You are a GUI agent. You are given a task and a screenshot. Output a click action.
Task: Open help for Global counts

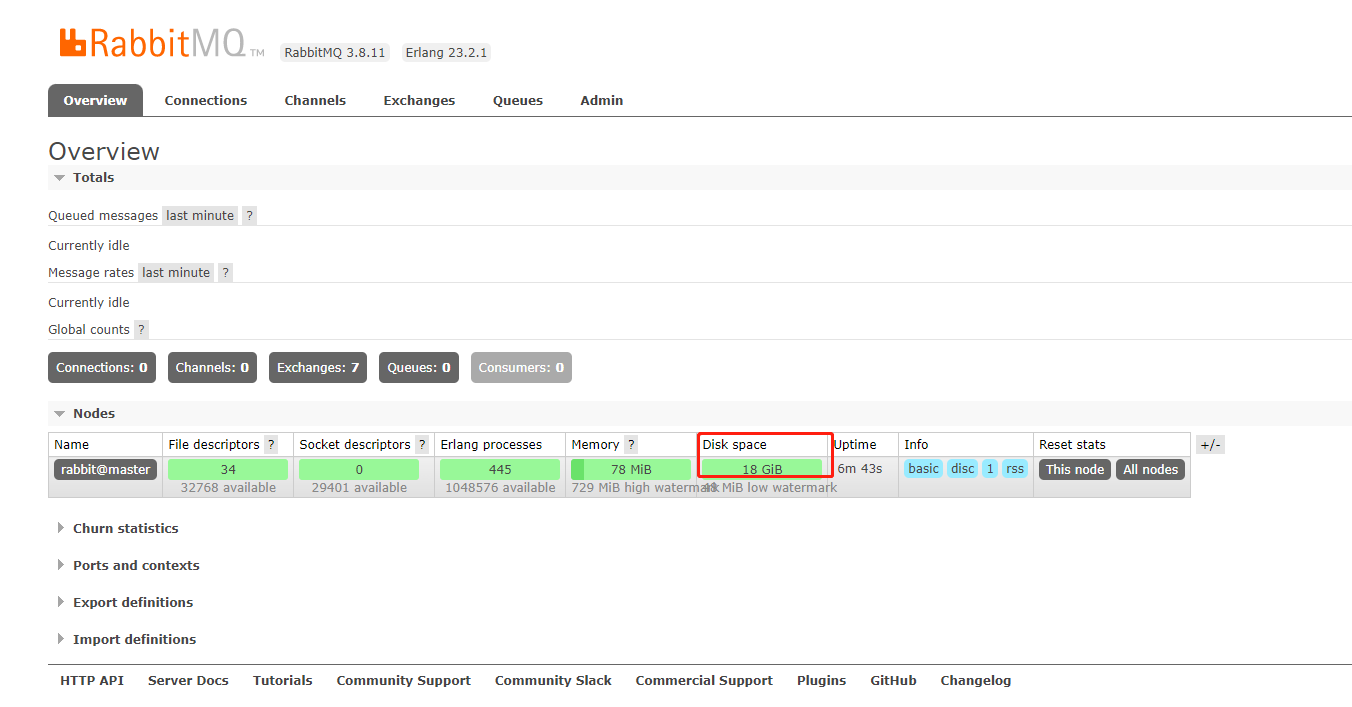tap(141, 330)
